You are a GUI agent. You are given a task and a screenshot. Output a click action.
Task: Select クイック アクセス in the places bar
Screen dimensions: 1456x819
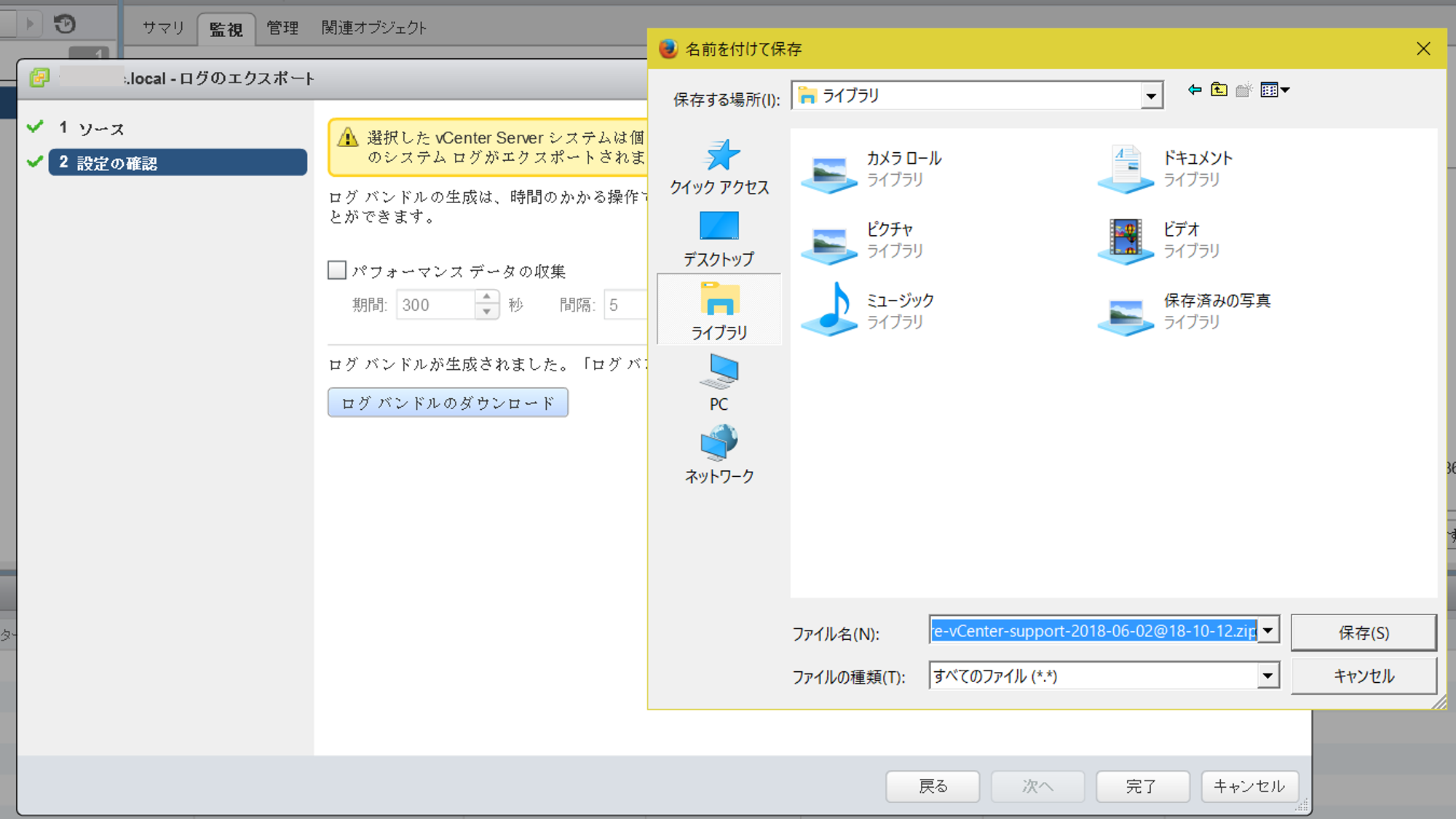coord(719,167)
